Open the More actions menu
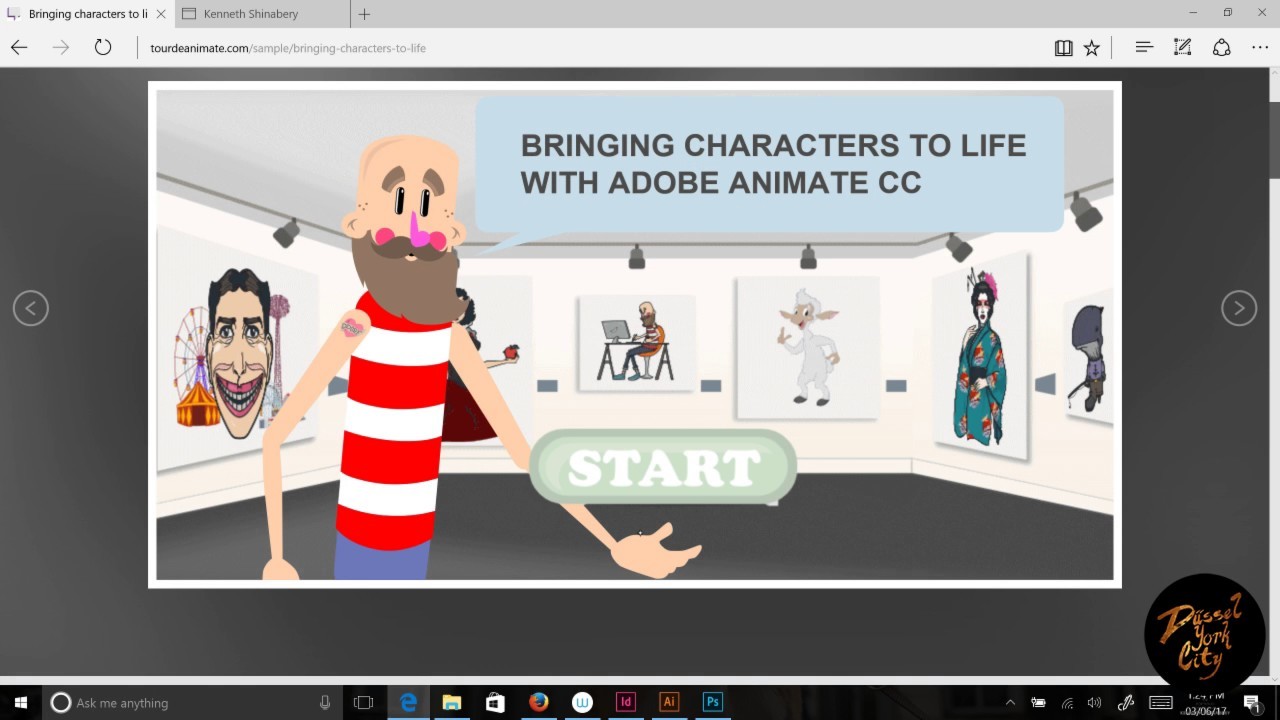The width and height of the screenshot is (1280, 720). [1259, 47]
